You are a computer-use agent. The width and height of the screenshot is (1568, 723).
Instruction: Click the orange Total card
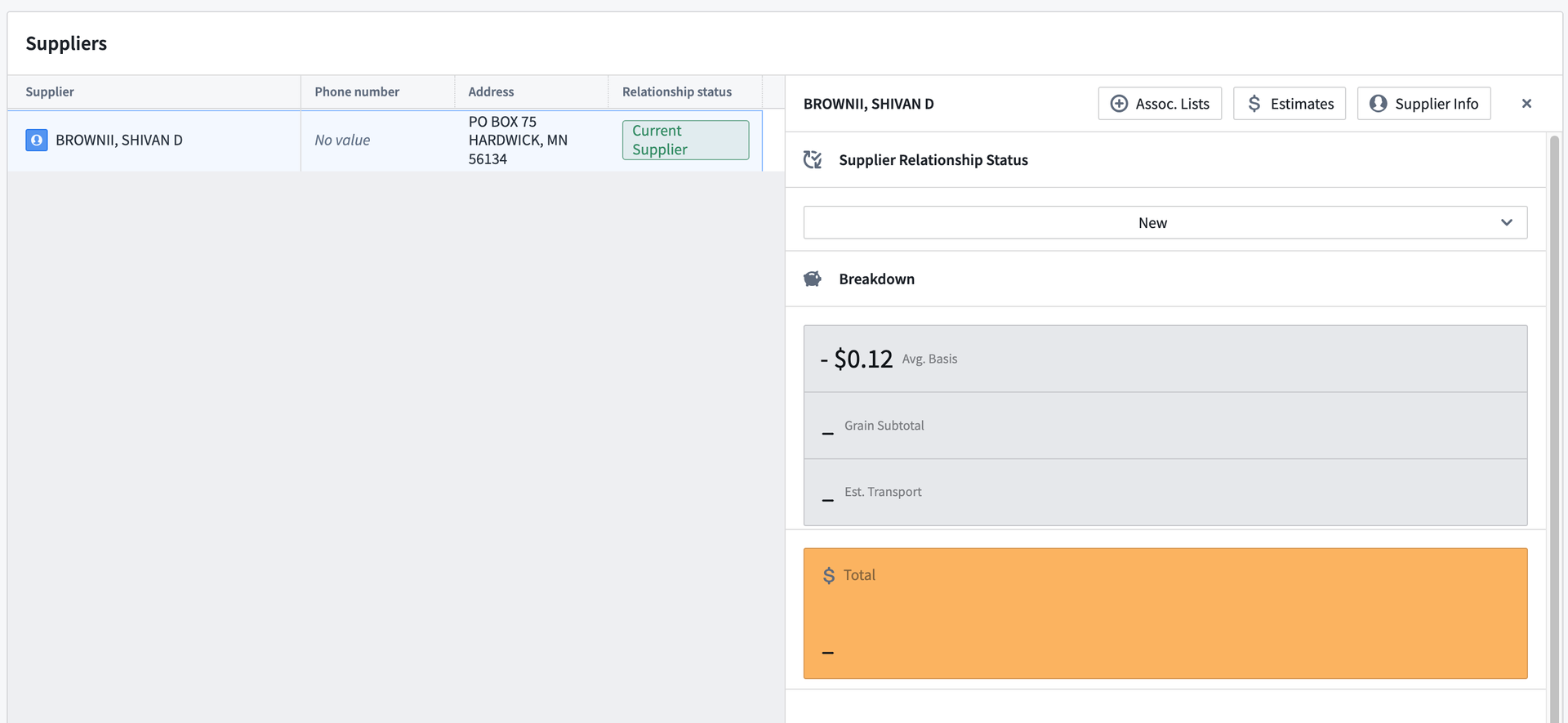click(1165, 614)
